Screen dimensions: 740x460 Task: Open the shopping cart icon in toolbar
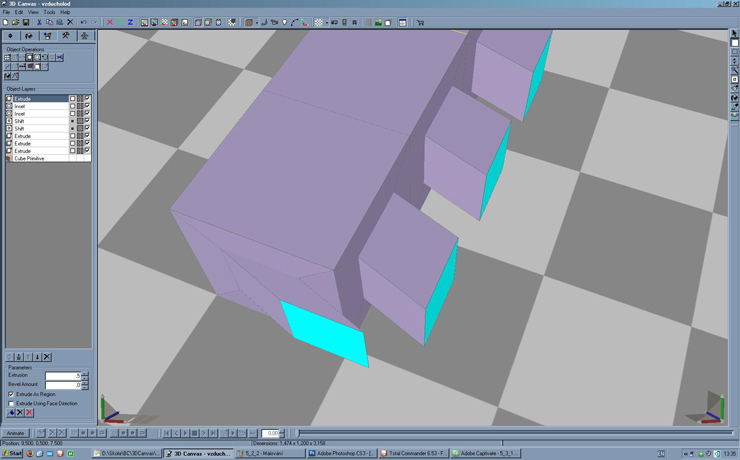(420, 22)
